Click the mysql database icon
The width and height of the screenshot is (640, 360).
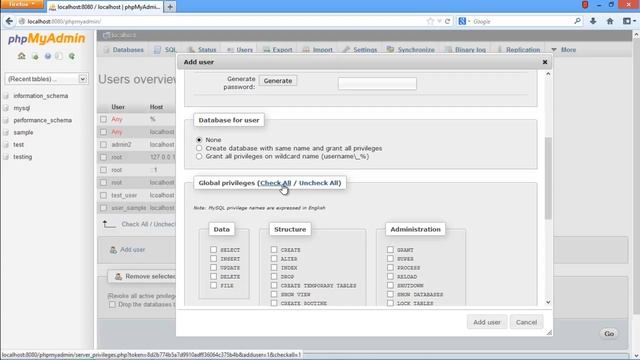(6, 108)
